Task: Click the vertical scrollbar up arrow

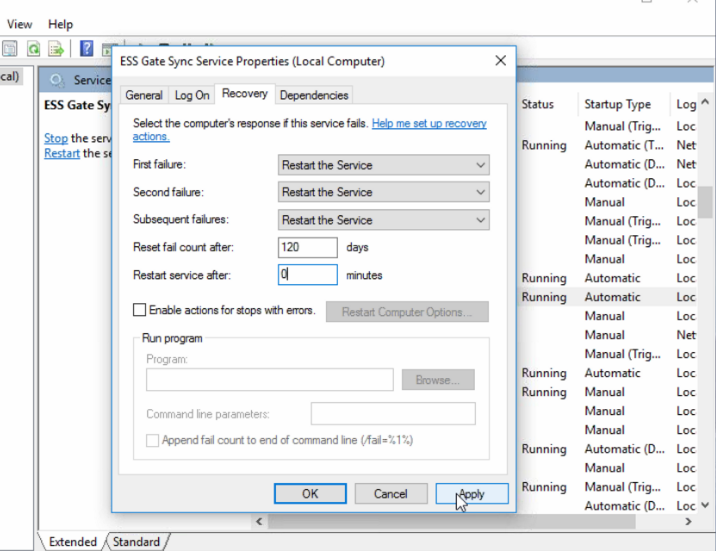Action: click(x=705, y=102)
